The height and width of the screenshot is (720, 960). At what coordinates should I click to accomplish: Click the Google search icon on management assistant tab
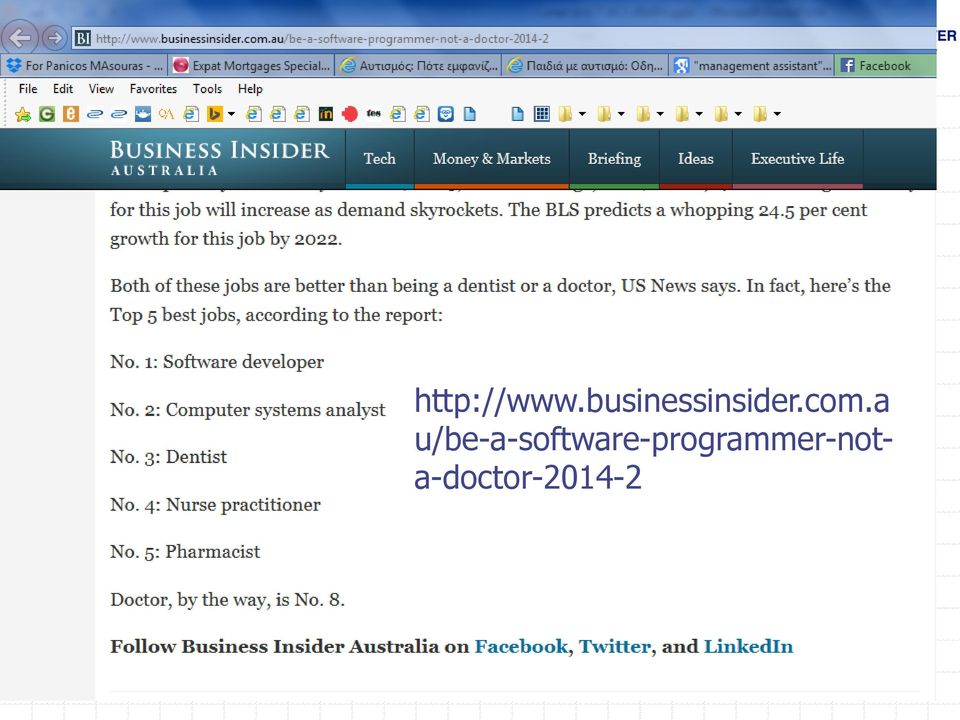(x=681, y=66)
